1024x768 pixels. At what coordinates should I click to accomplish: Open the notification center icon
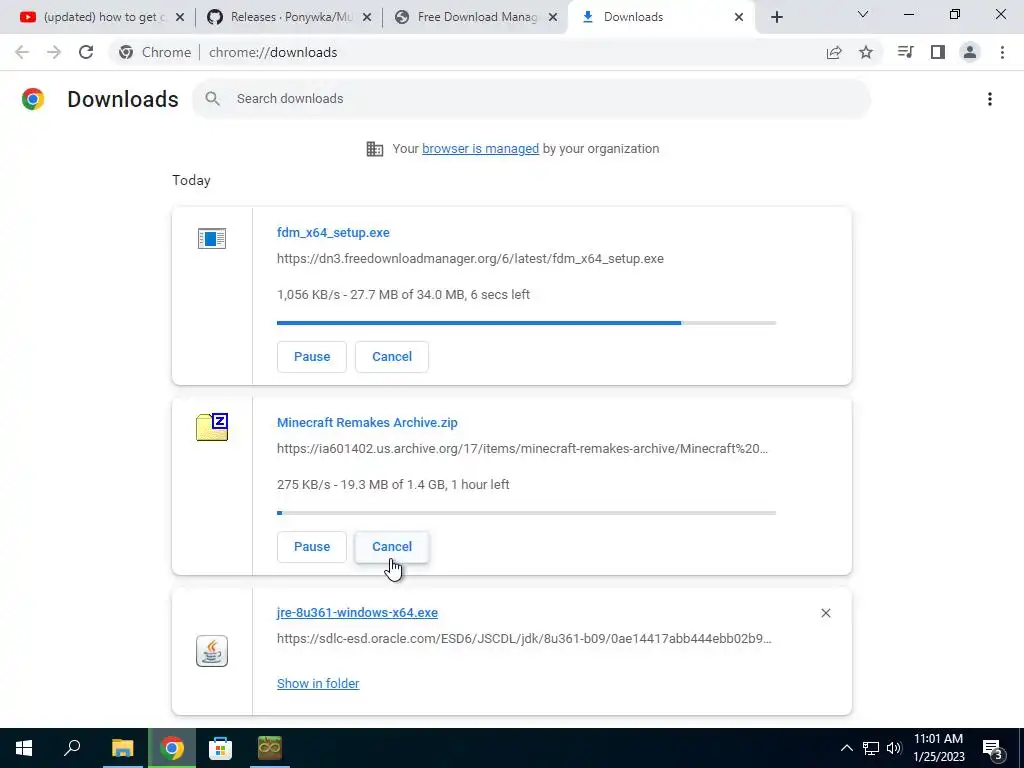click(x=993, y=749)
